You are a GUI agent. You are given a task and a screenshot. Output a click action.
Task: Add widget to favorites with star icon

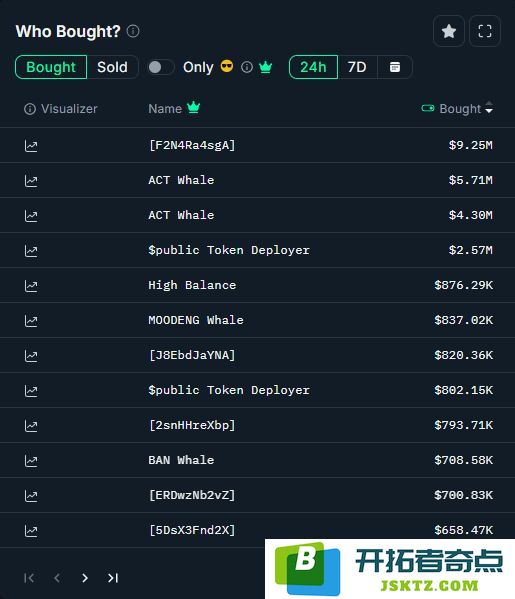tap(449, 31)
